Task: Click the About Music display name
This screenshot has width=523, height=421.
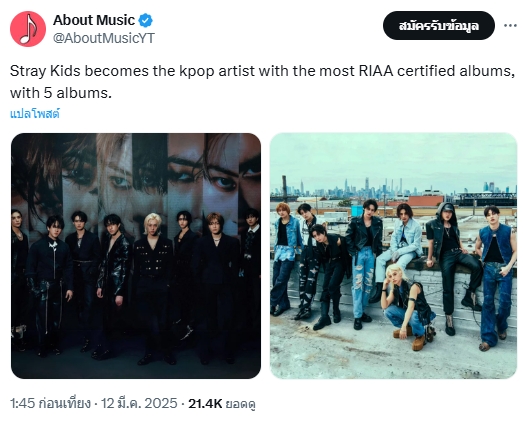Action: point(94,20)
